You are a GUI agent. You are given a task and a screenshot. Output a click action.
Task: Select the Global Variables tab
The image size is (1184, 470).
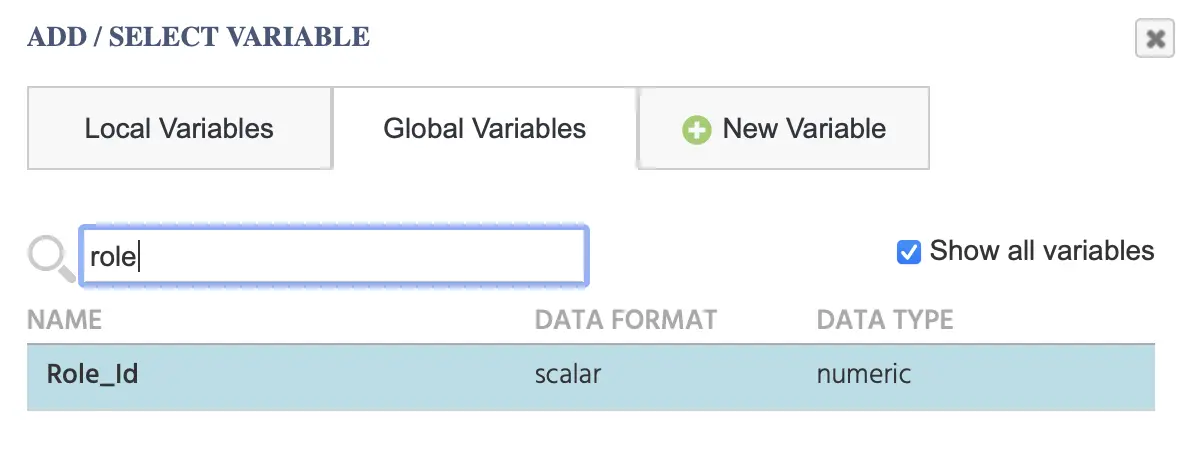click(x=485, y=128)
